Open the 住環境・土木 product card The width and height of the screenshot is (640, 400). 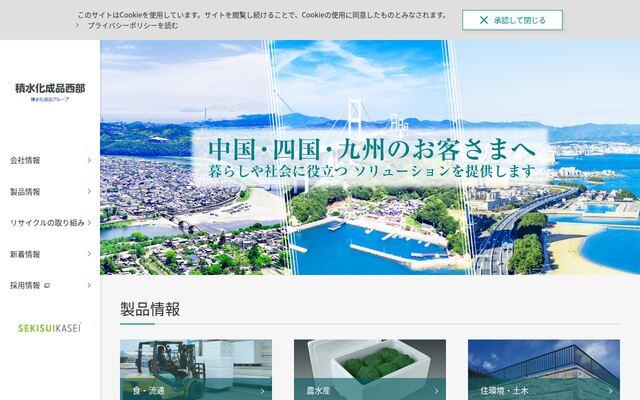[544, 370]
